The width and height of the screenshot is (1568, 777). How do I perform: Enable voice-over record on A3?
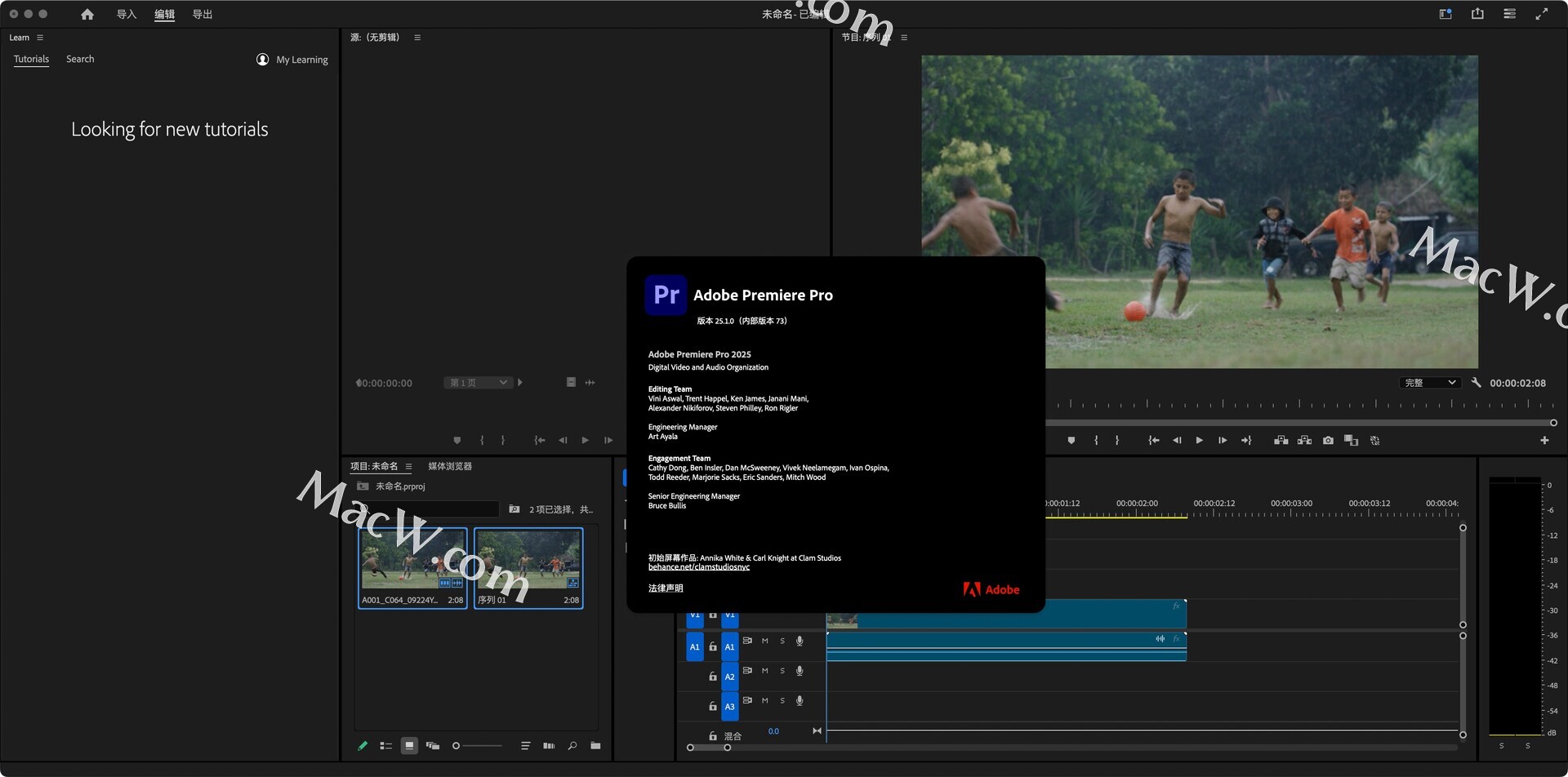click(x=800, y=701)
